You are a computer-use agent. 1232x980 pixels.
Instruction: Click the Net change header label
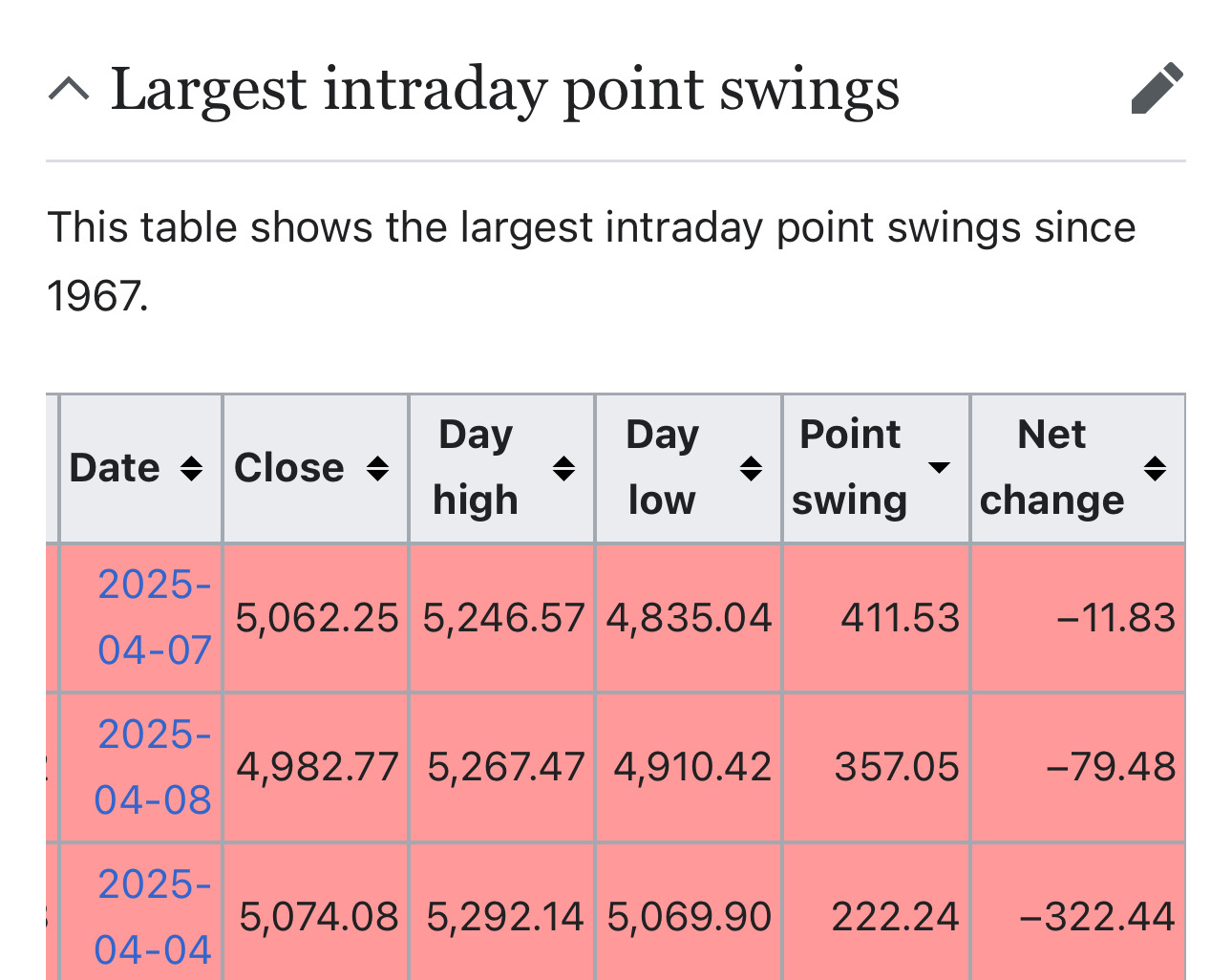[x=1051, y=467]
